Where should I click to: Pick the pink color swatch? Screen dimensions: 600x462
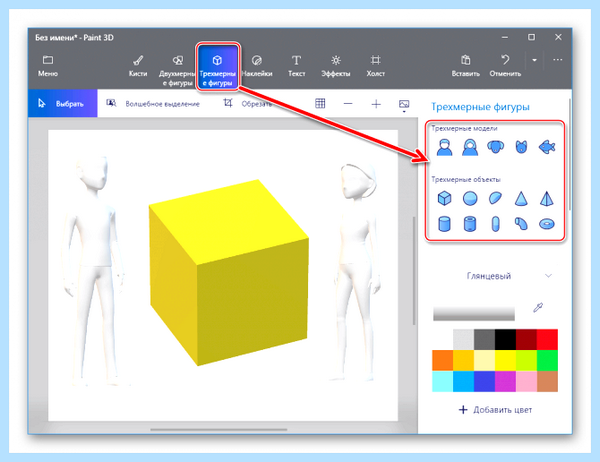point(526,382)
